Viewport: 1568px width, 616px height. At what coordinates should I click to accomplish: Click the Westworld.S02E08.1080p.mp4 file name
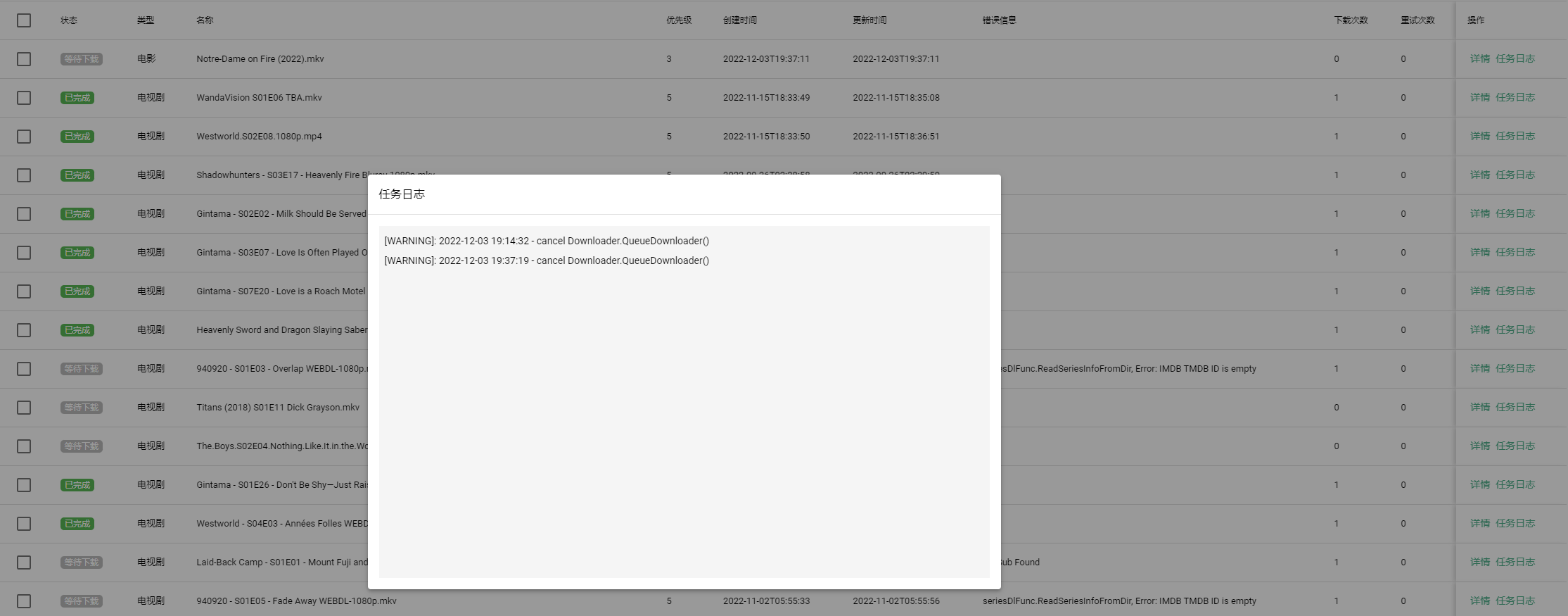click(x=259, y=137)
